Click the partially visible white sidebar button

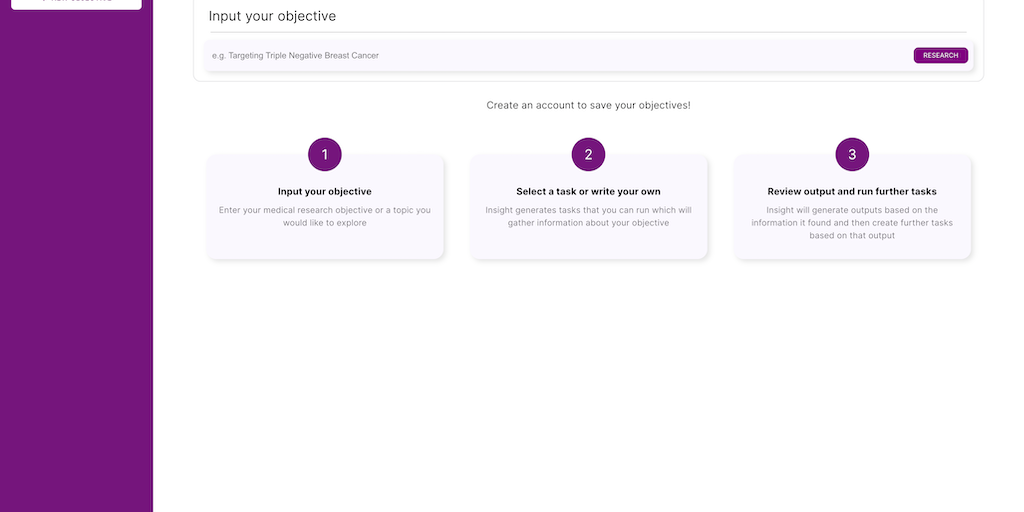[x=76, y=4]
